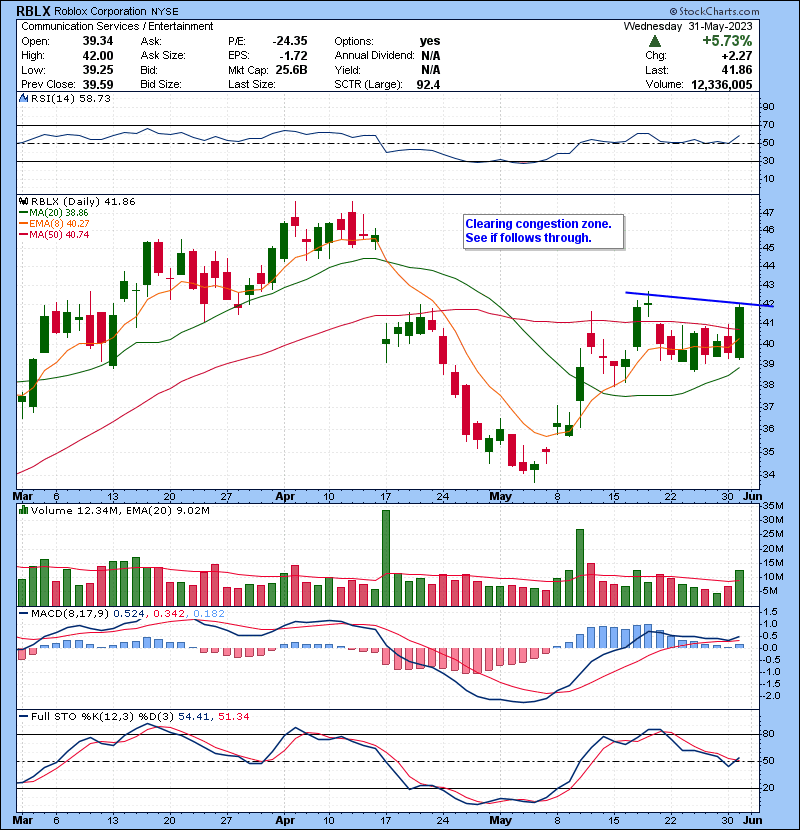Viewport: 800px width, 830px height.
Task: Click the MACD signal value 0.342
Action: click(169, 614)
